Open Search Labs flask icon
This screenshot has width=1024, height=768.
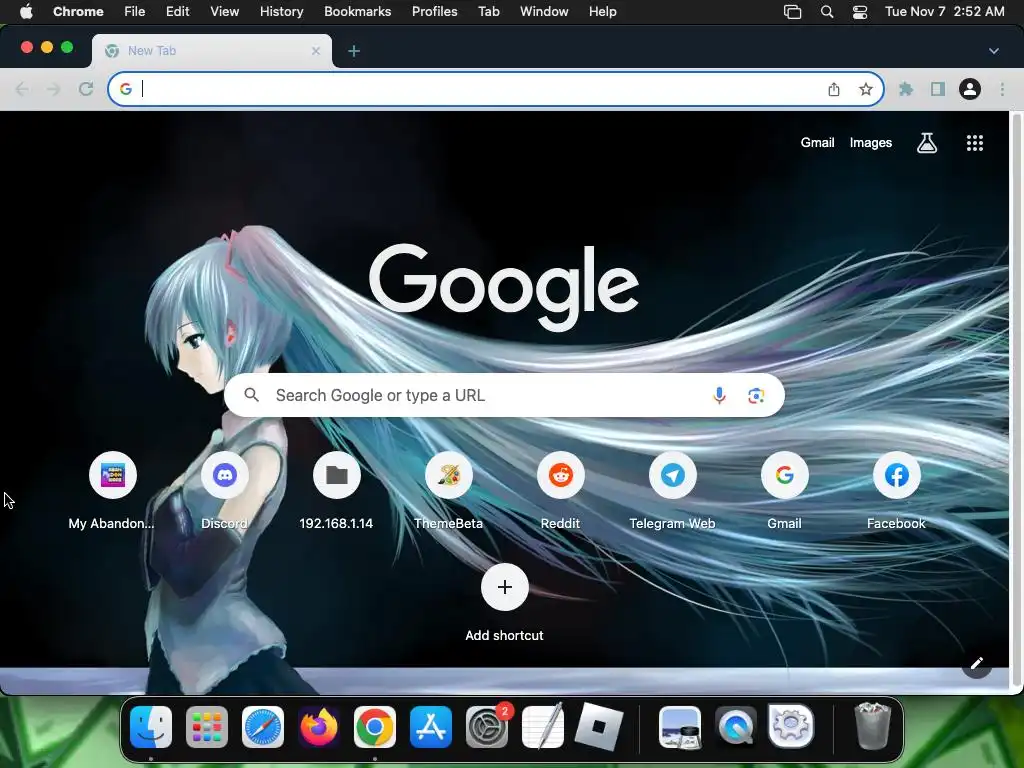point(927,142)
